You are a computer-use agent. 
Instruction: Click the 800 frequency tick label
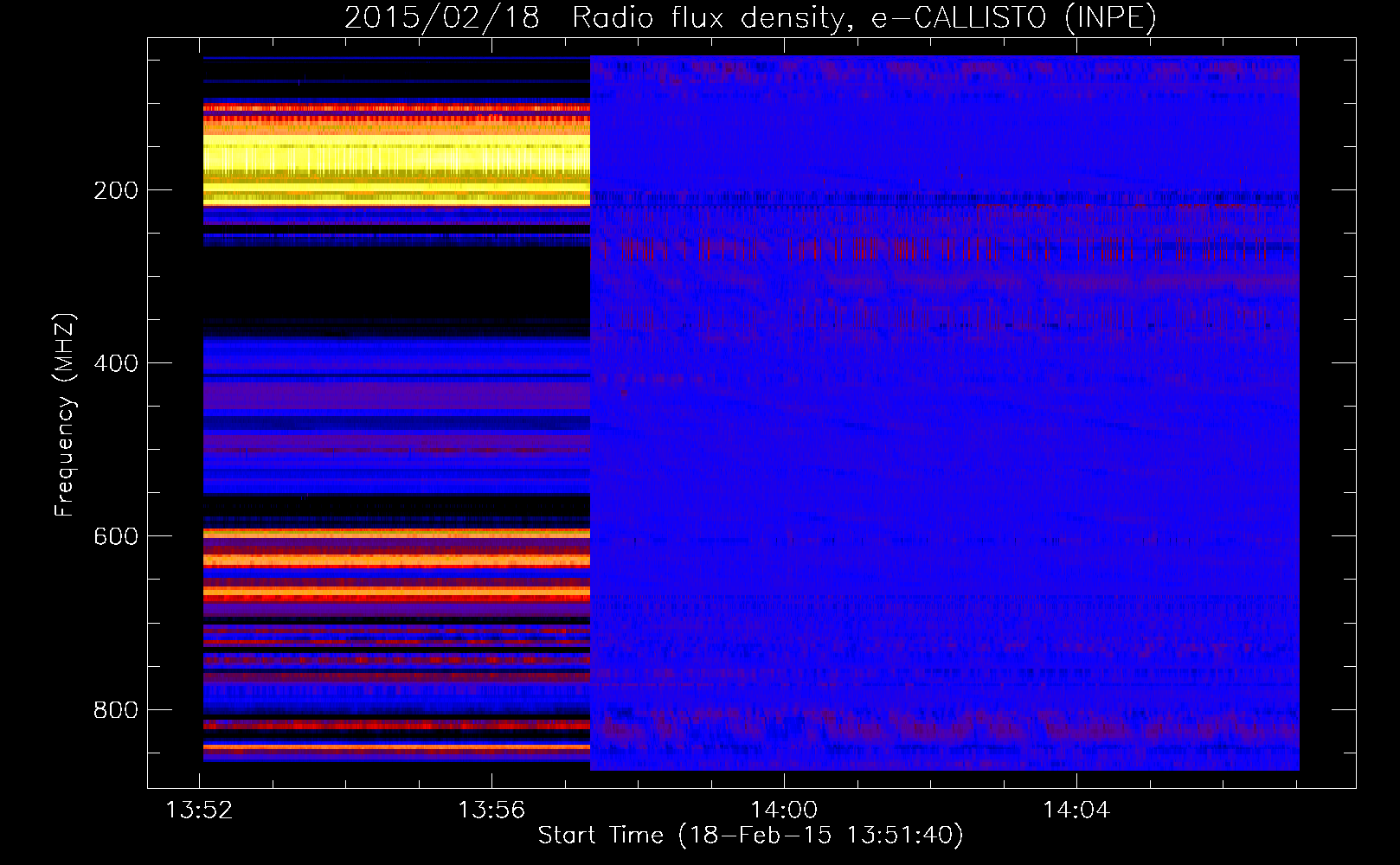coord(116,710)
